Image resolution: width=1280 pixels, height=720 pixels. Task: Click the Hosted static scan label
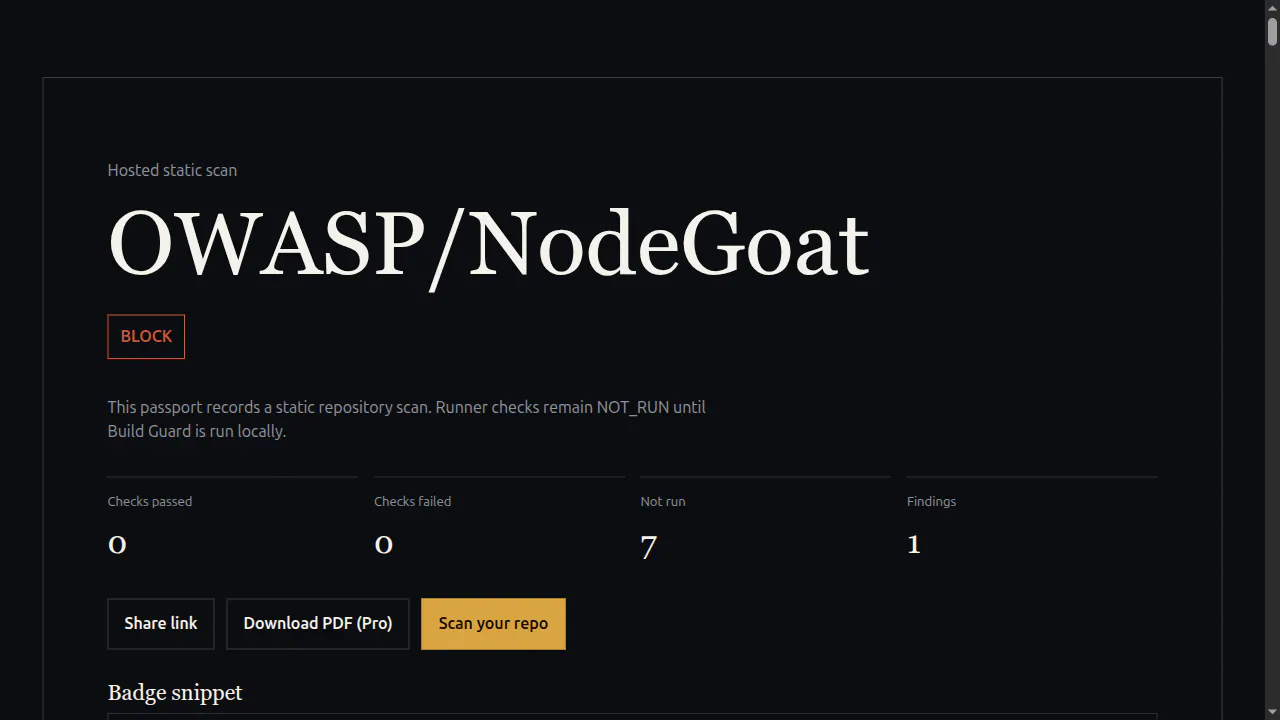tap(172, 170)
